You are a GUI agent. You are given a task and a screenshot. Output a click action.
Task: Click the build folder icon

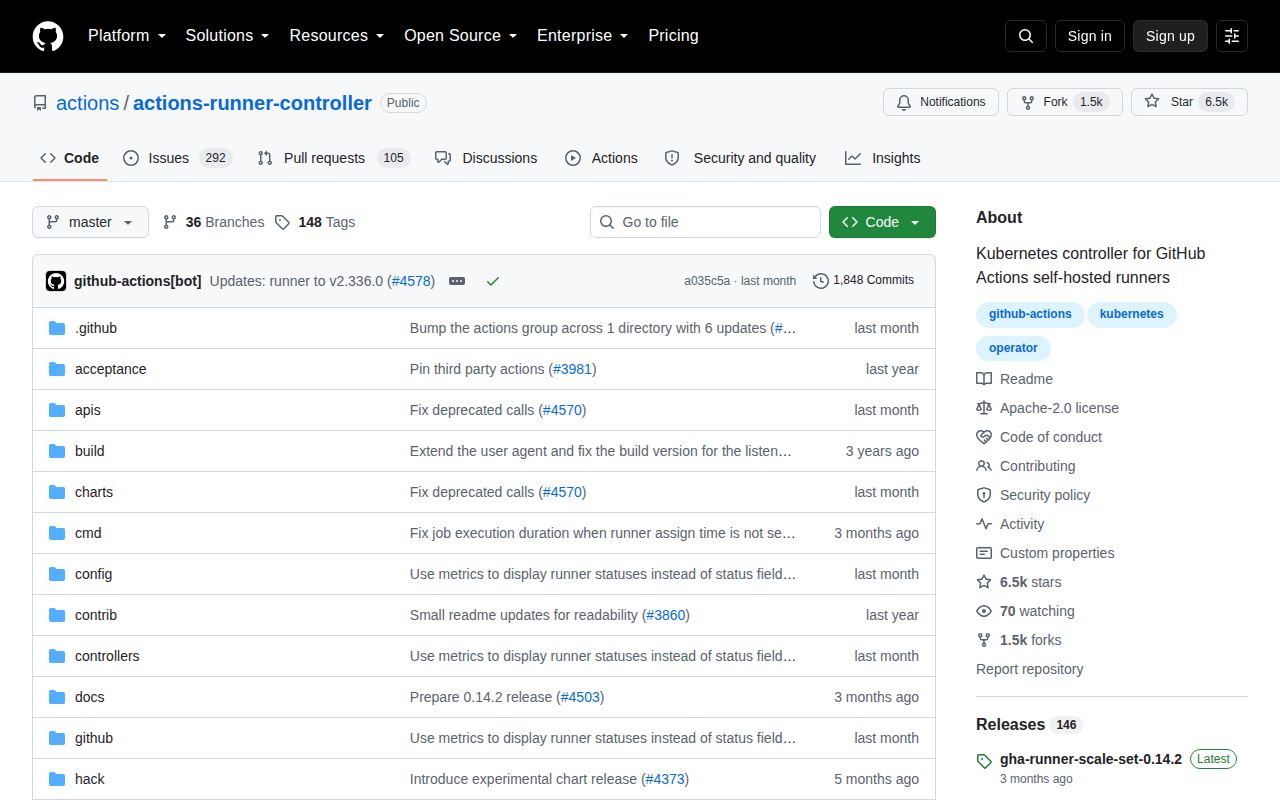click(x=57, y=451)
